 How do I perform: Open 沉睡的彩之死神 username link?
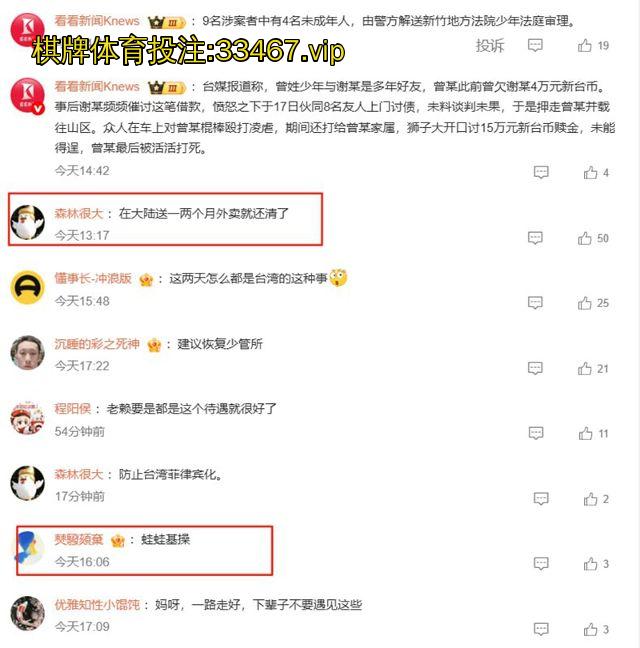97,343
